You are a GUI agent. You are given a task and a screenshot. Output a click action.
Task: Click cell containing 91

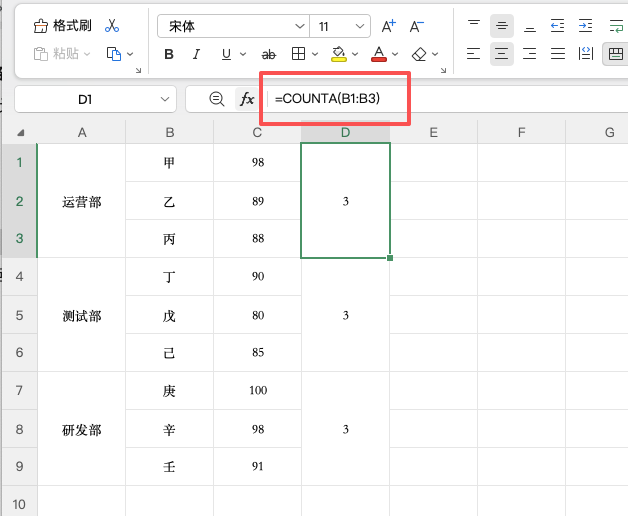pos(258,466)
